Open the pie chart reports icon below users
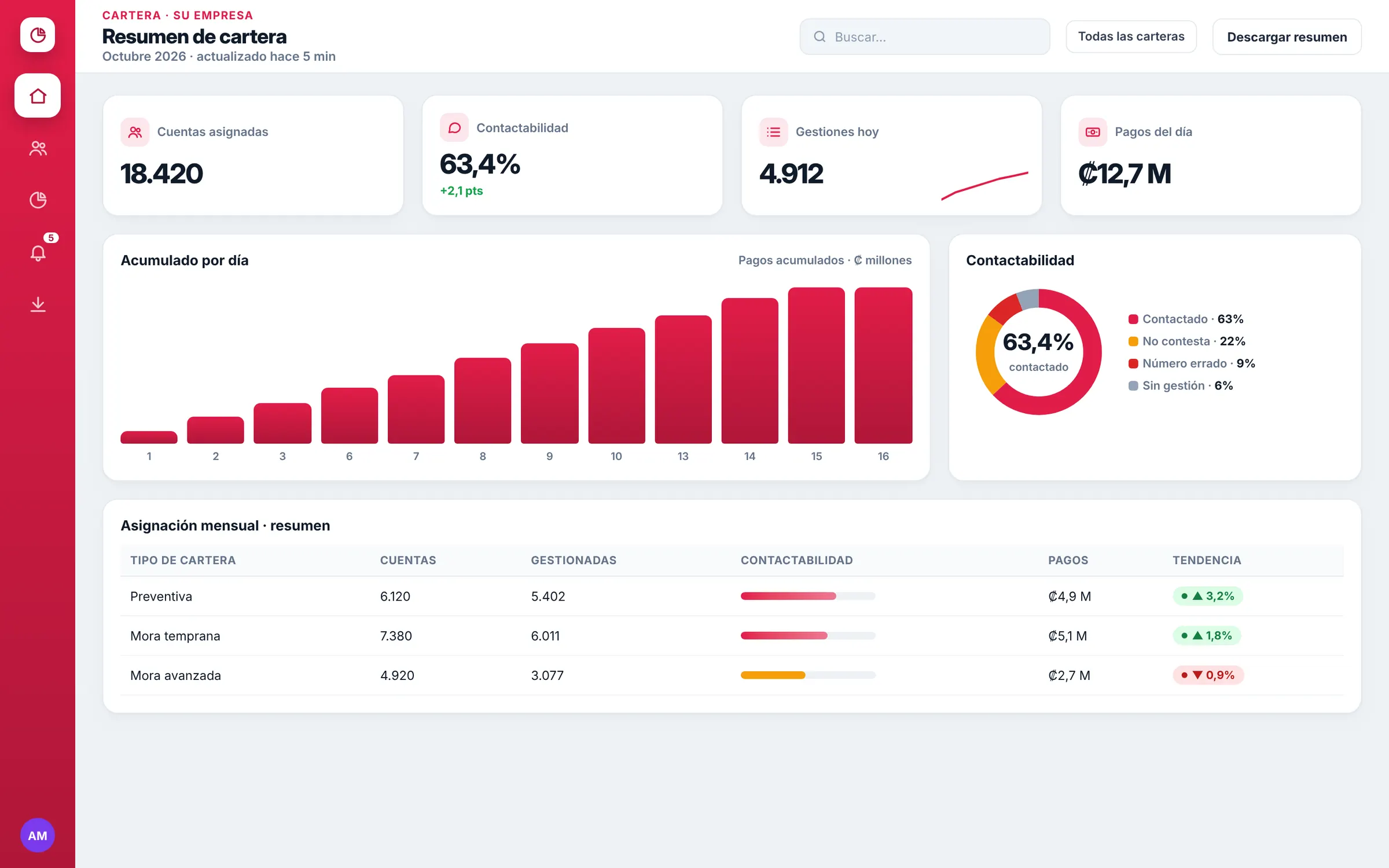The width and height of the screenshot is (1389, 868). 38,200
